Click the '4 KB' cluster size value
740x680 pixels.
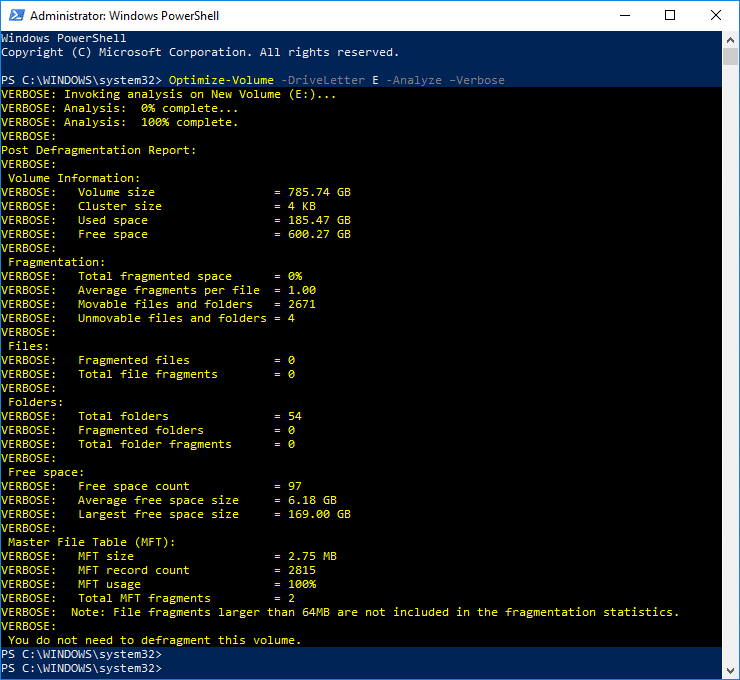[302, 206]
